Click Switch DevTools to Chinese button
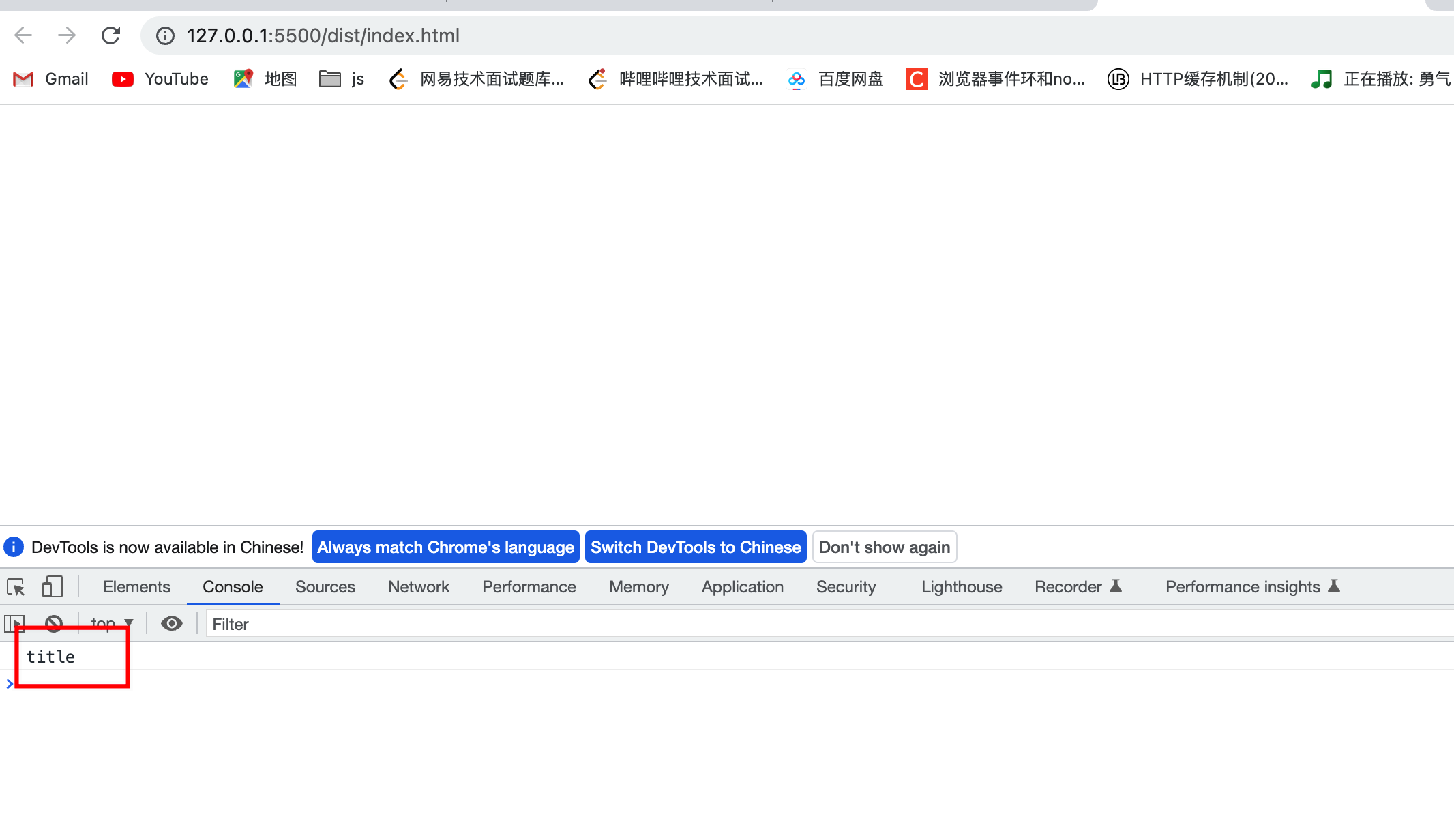Screen dimensions: 1454x840 (x=695, y=547)
